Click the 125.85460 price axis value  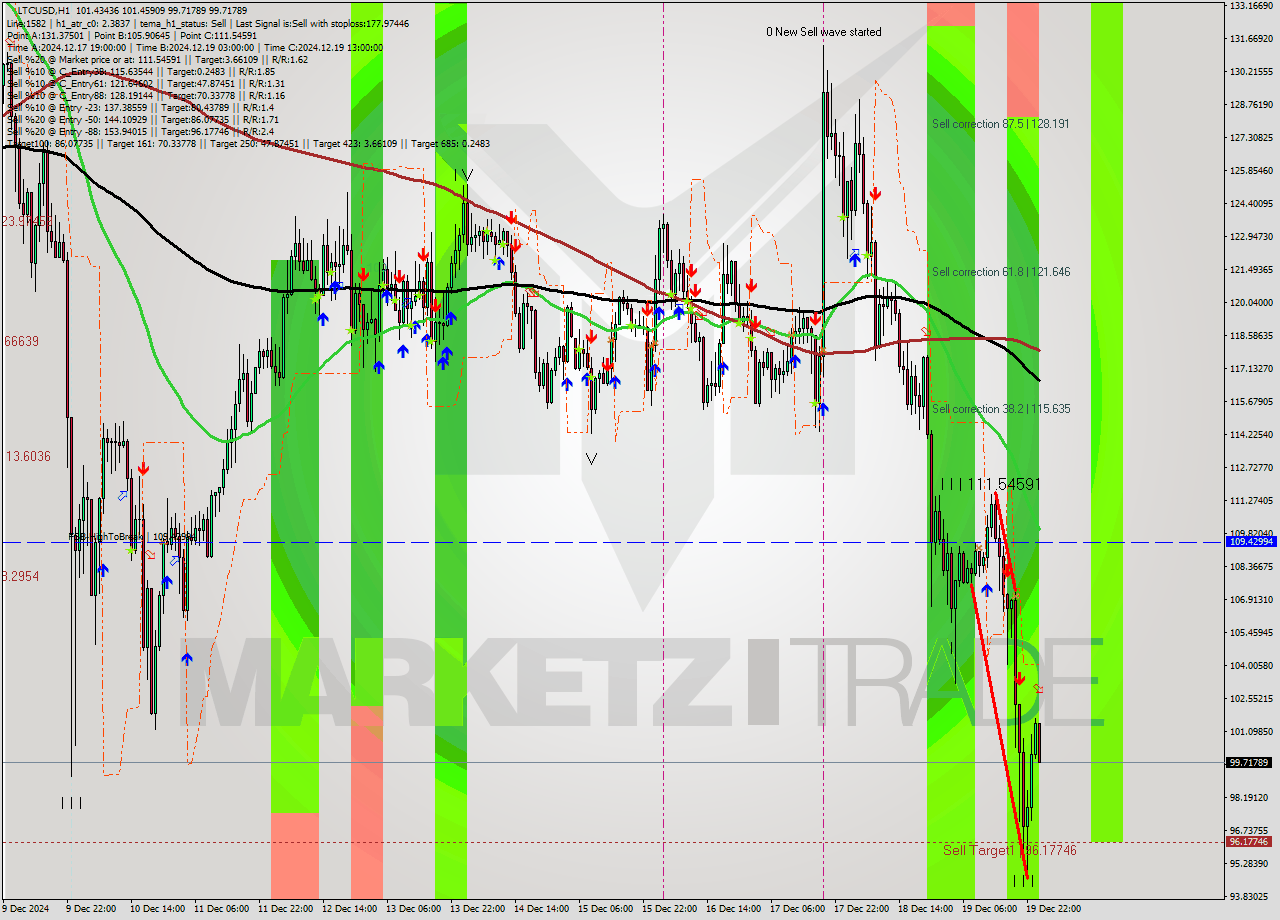pos(1251,170)
